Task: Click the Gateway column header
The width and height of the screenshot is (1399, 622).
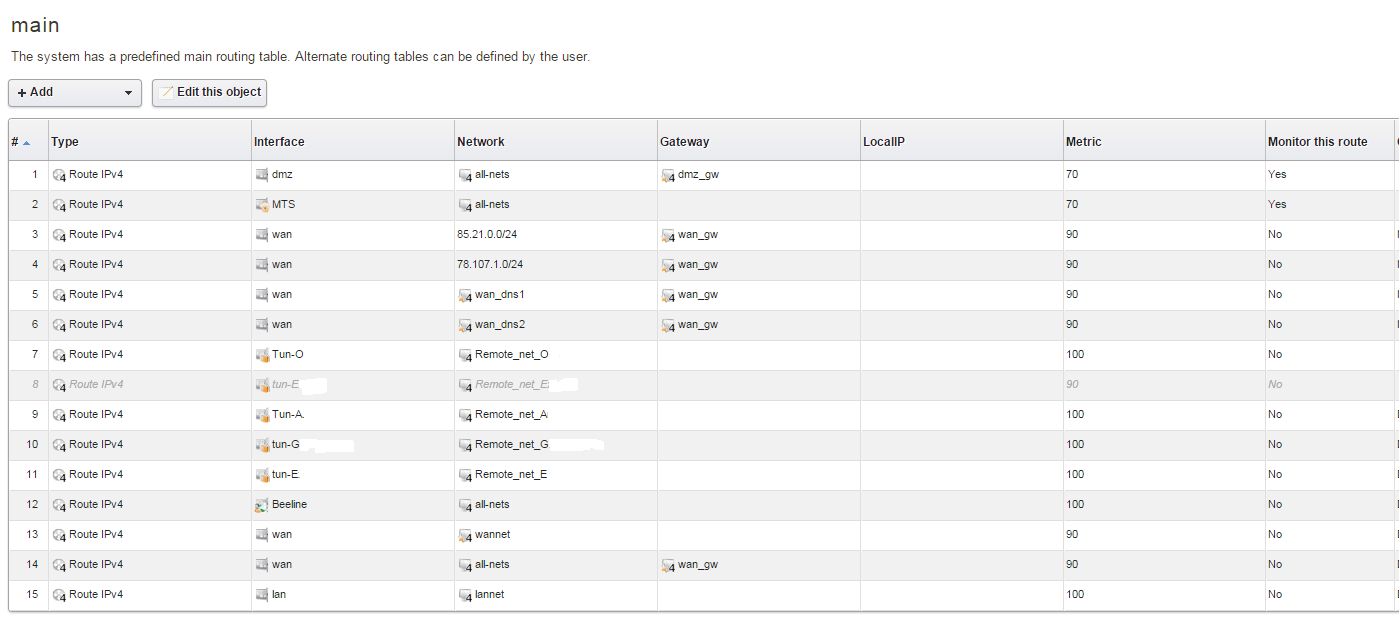Action: coord(684,142)
